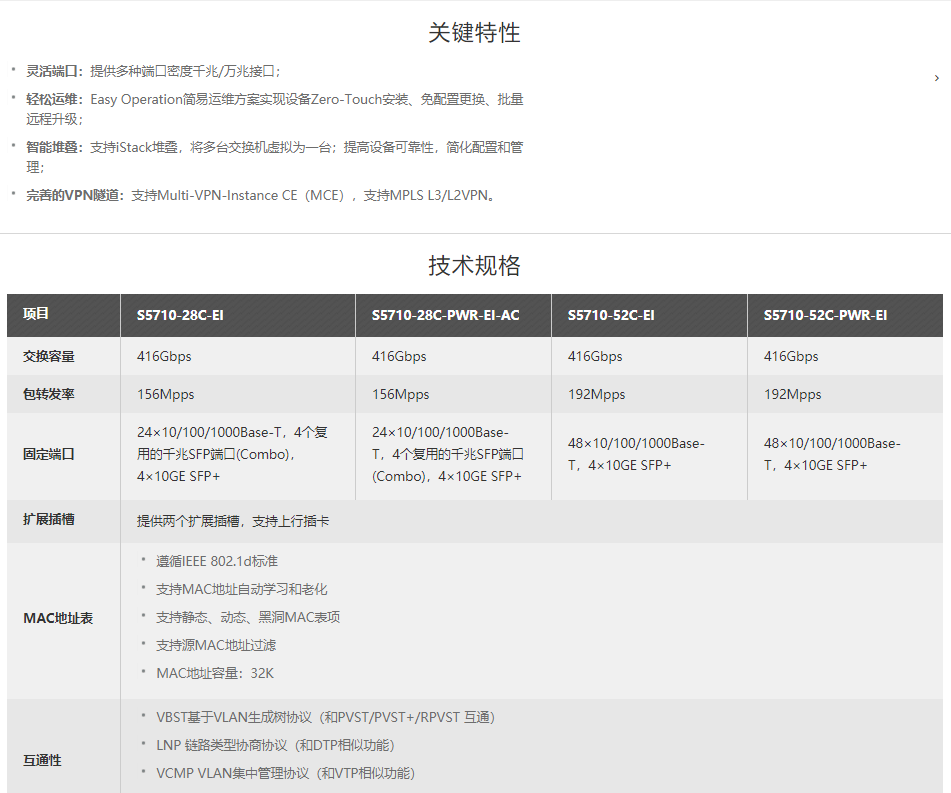This screenshot has height=793, width=951.
Task: Select the 智能堆叠 feature bullet
Action: pos(274,157)
